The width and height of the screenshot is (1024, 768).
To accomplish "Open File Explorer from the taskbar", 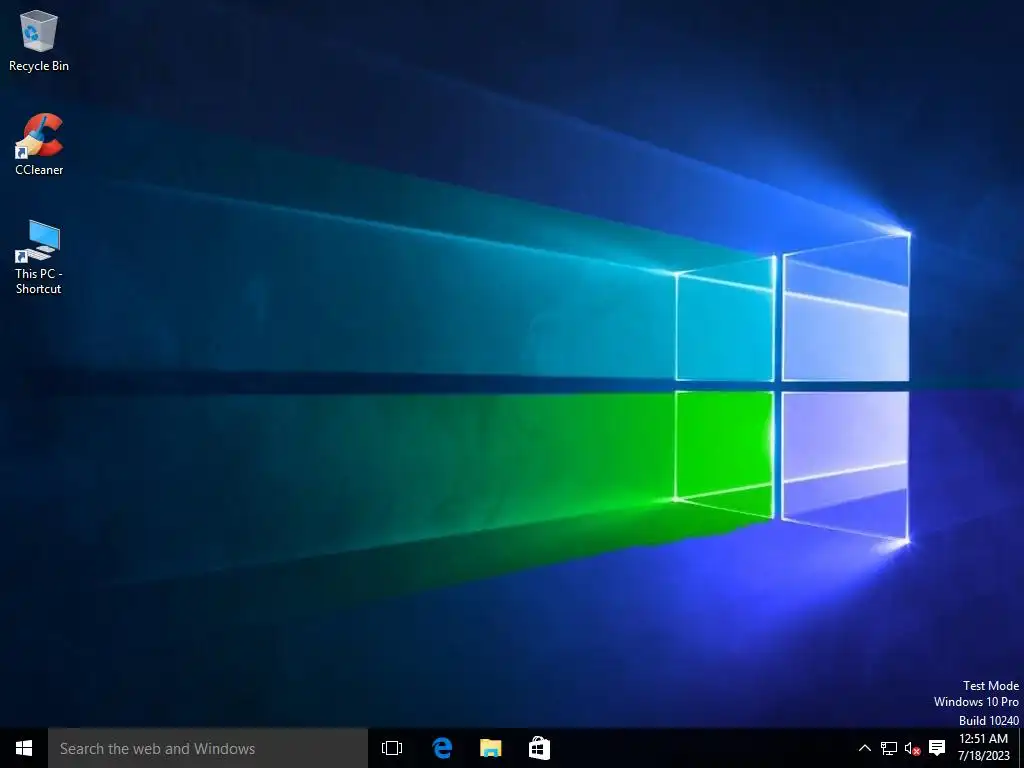I will [490, 748].
